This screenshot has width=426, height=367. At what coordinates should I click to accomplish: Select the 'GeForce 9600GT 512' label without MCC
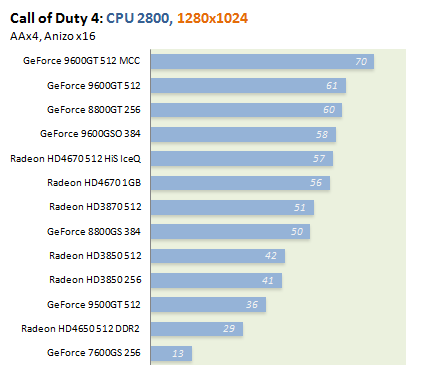coord(94,86)
